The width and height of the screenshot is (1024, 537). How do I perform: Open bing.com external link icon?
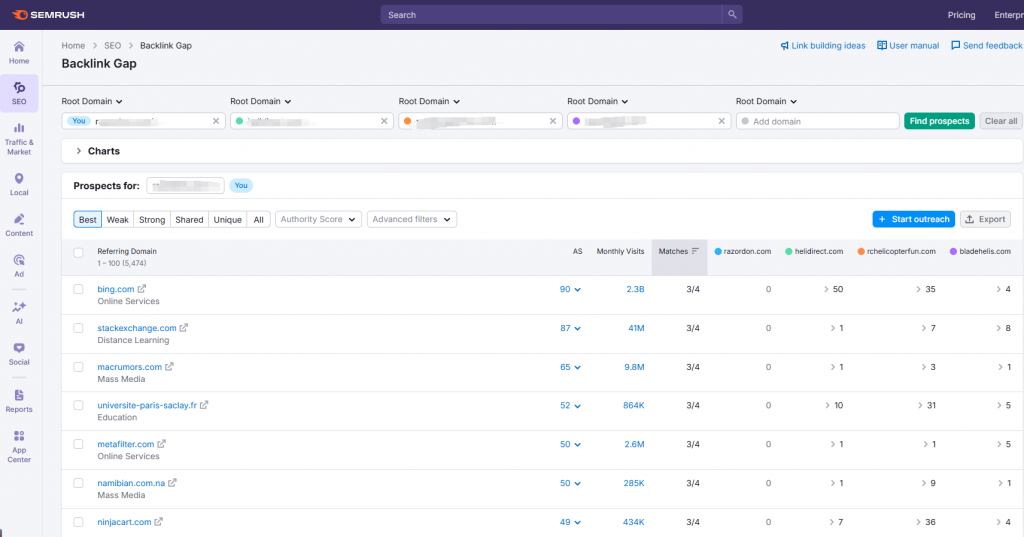click(142, 289)
